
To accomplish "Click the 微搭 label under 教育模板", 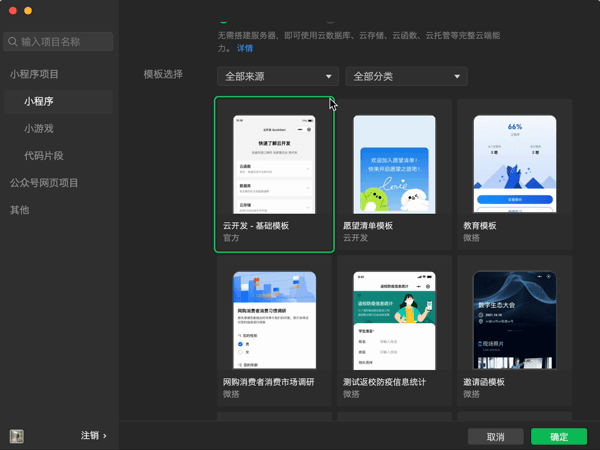I will (x=471, y=238).
